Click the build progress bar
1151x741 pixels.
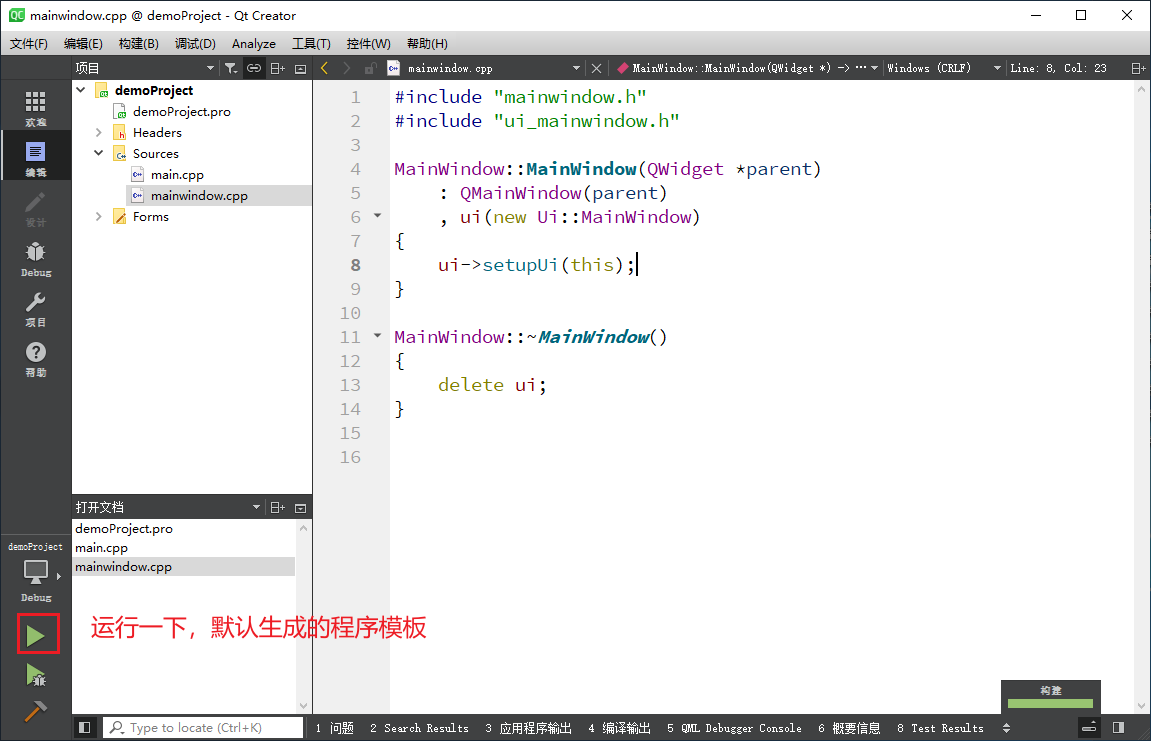1050,703
